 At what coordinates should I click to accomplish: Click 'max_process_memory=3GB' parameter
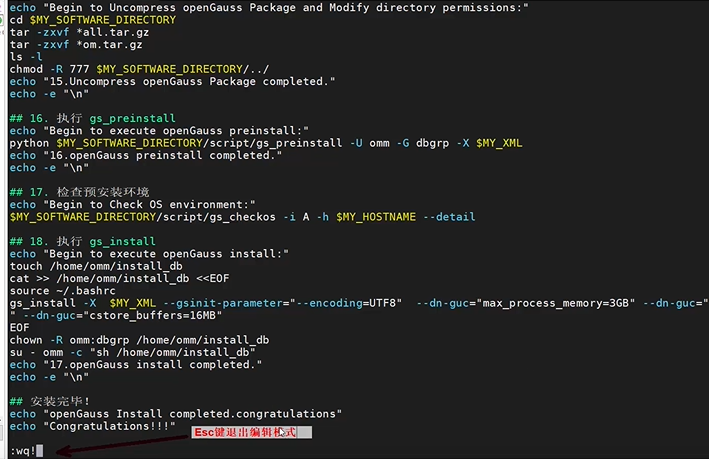(556, 303)
